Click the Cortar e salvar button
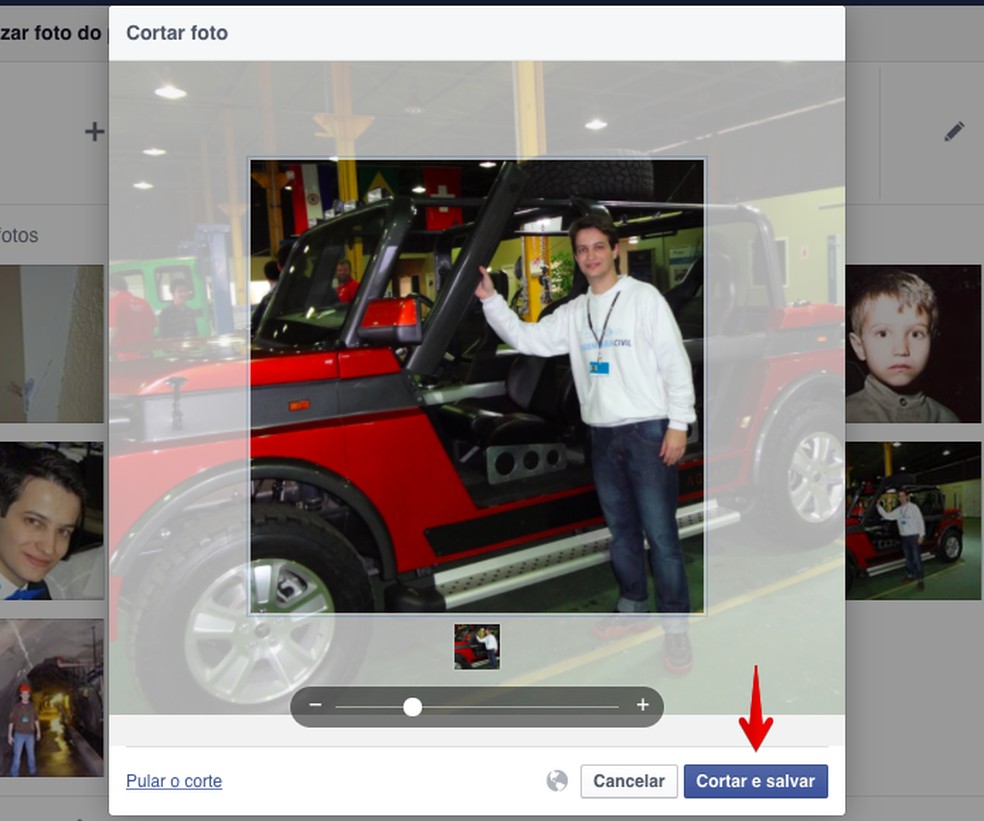This screenshot has width=984, height=821. coord(756,781)
